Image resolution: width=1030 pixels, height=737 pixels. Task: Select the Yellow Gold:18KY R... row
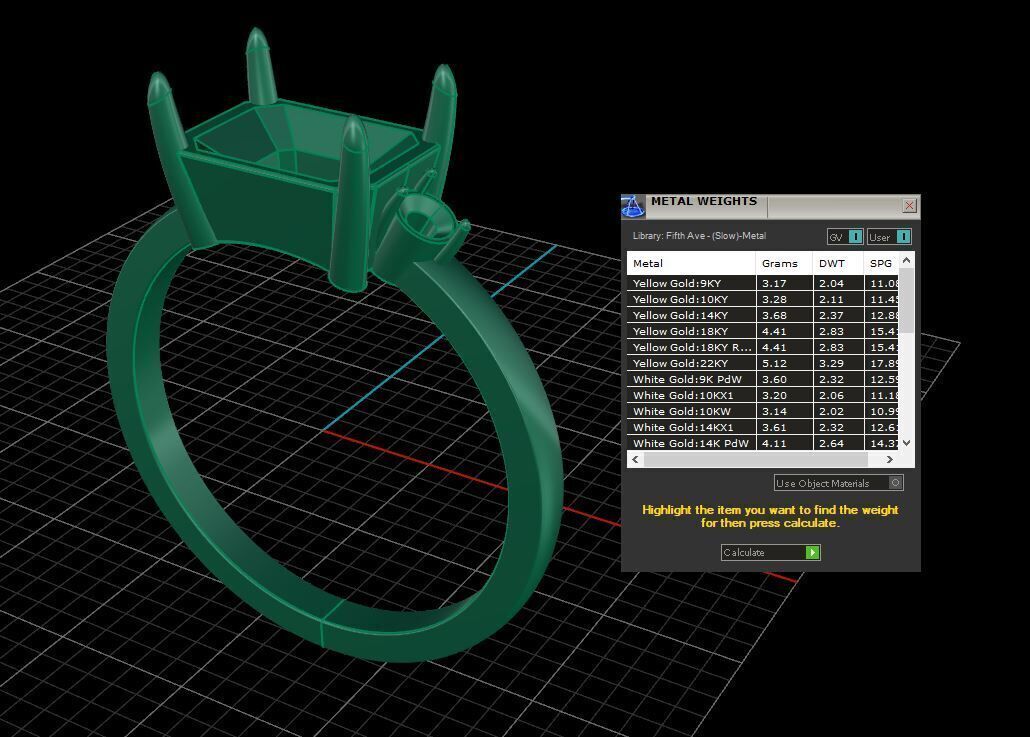[763, 347]
